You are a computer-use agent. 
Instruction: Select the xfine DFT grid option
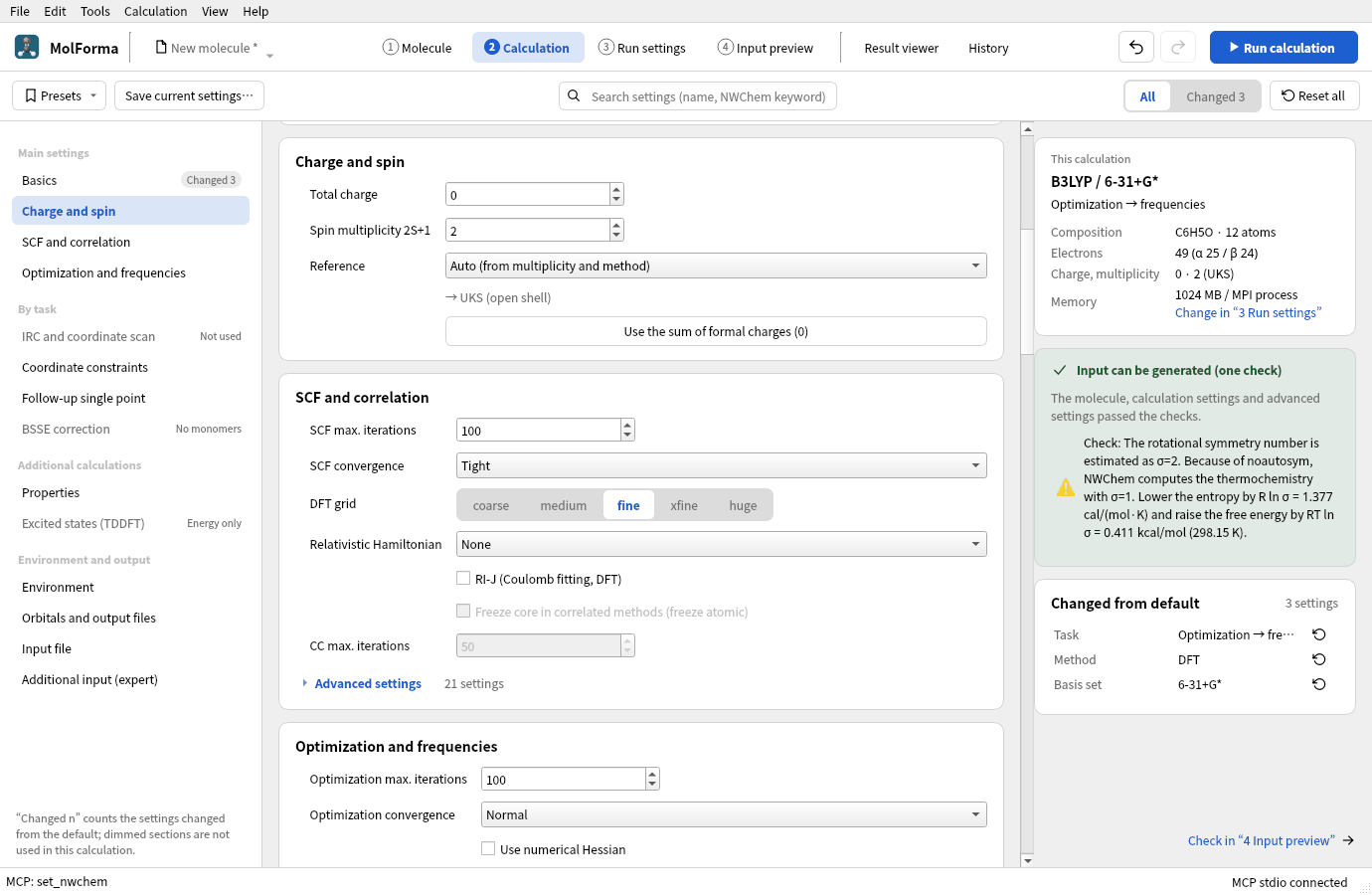[684, 505]
